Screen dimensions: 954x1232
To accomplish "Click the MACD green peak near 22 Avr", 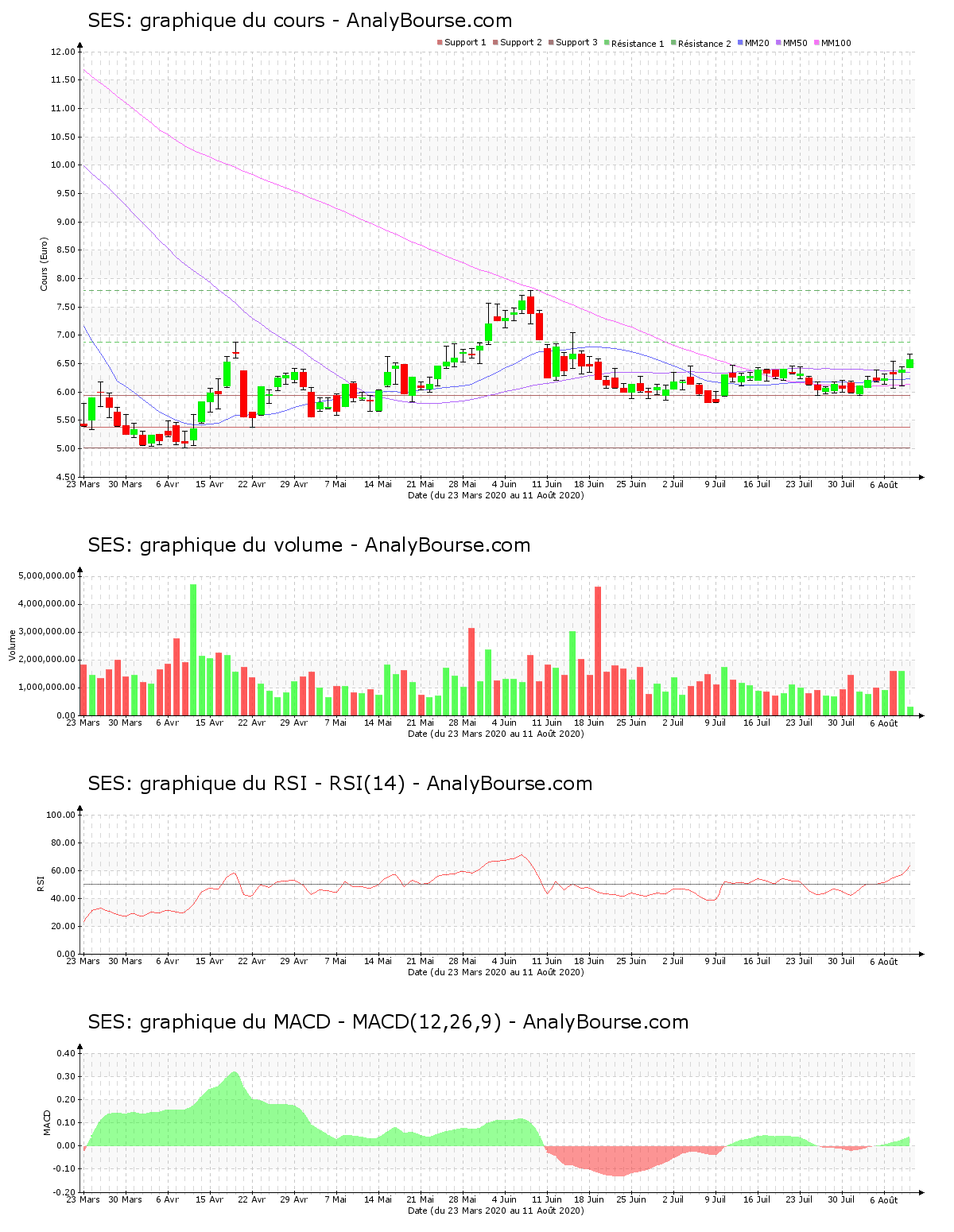I will (235, 1108).
